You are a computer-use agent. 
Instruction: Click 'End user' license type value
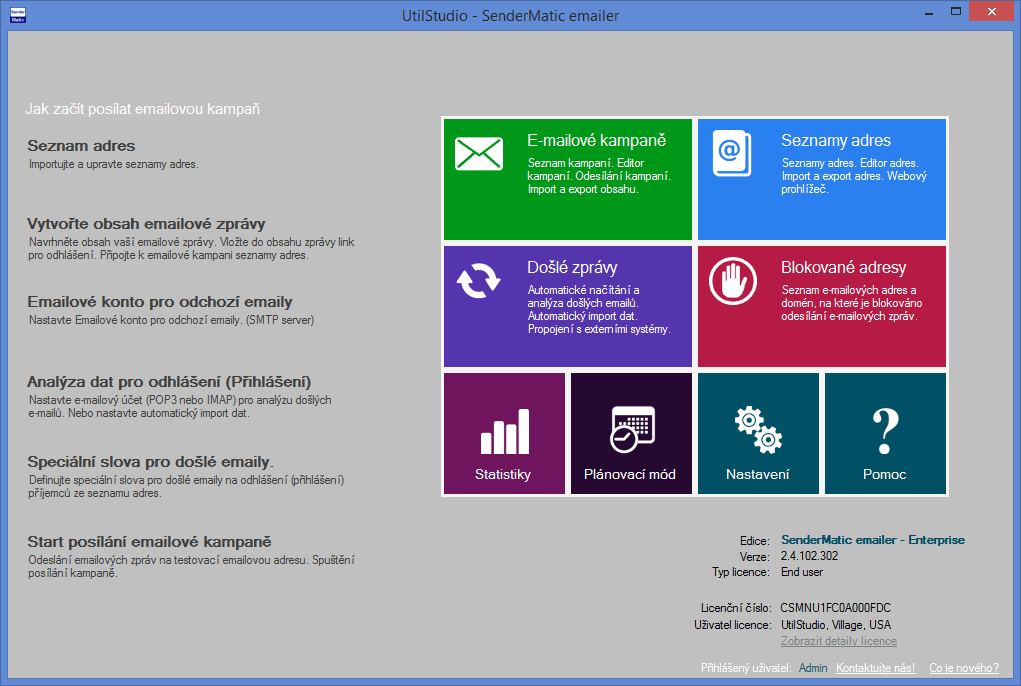(802, 572)
